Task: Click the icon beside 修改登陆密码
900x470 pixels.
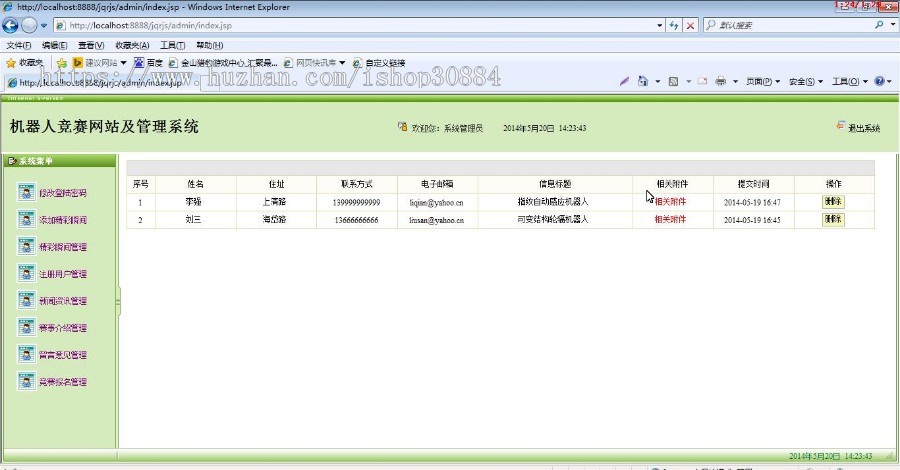Action: (26, 192)
